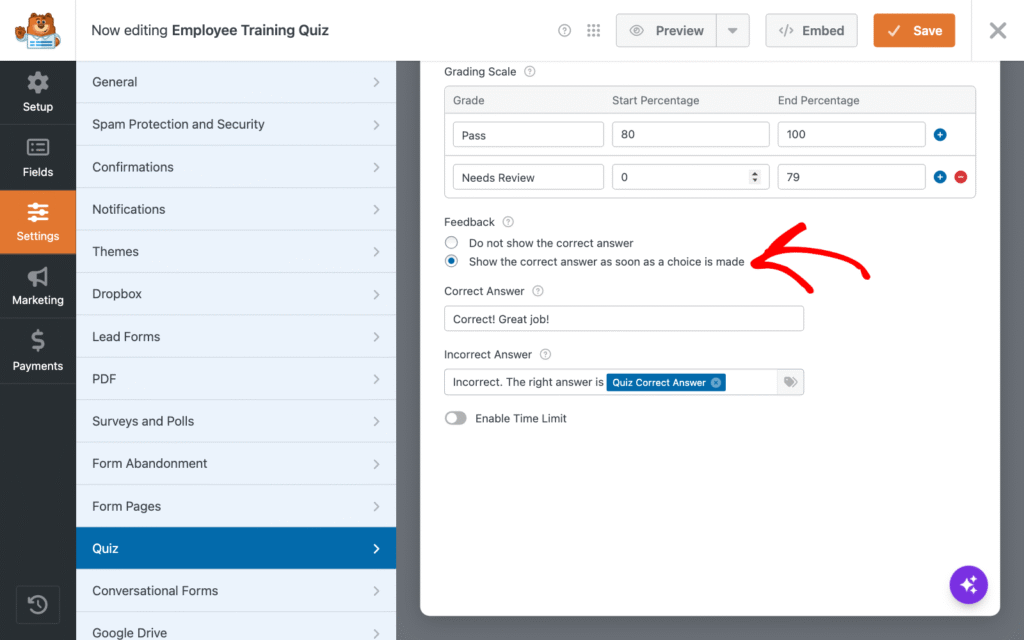
Task: Remove the Needs Review grade row
Action: click(x=961, y=177)
